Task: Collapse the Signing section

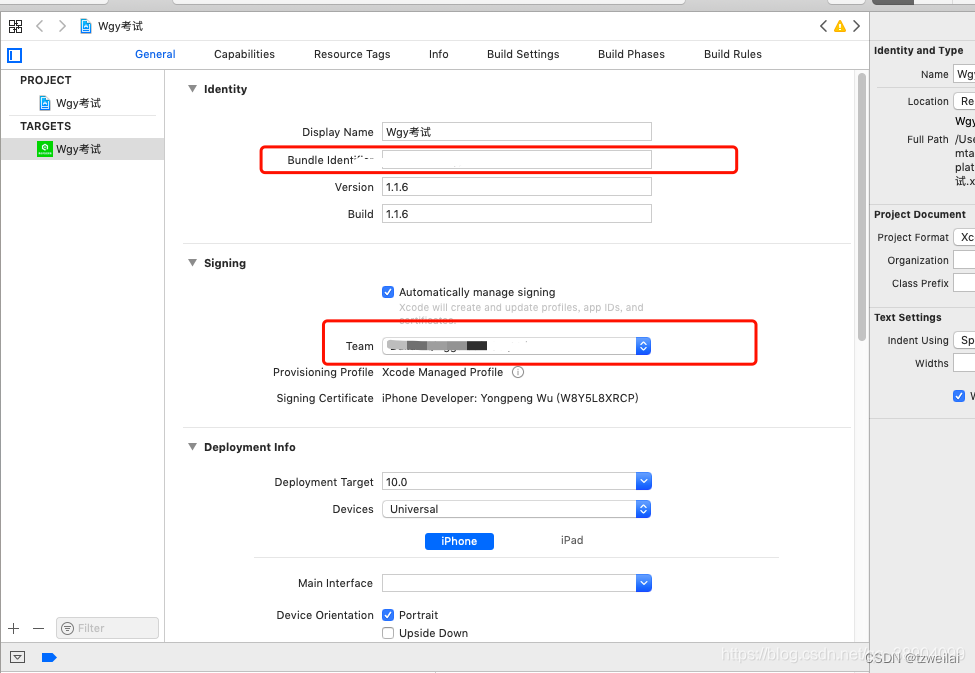Action: 192,263
